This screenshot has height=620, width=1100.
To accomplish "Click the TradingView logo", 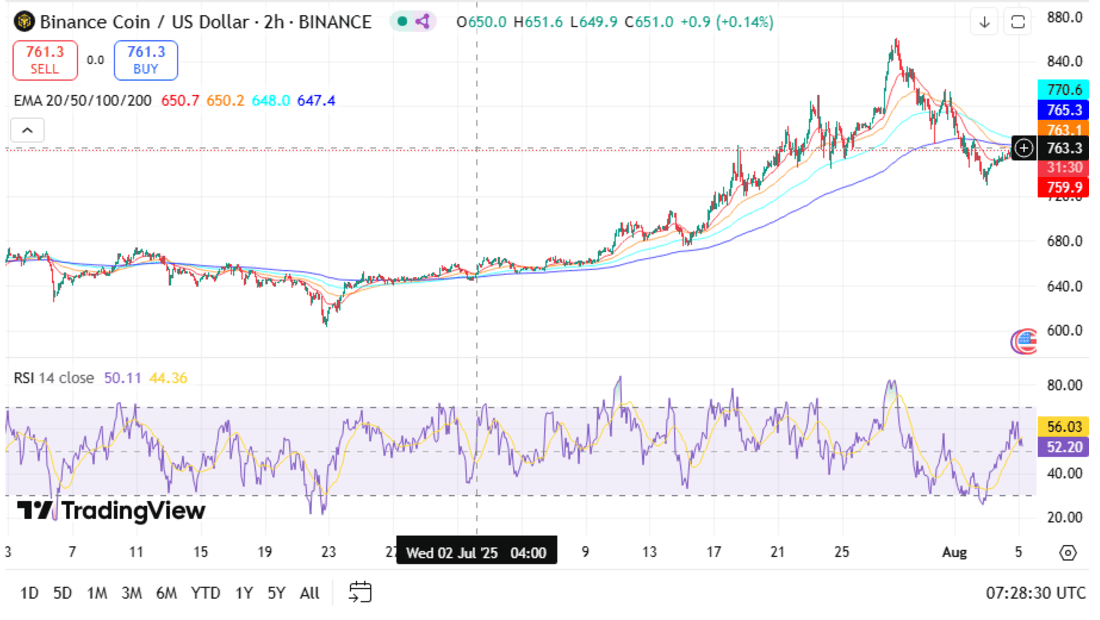I will [111, 510].
